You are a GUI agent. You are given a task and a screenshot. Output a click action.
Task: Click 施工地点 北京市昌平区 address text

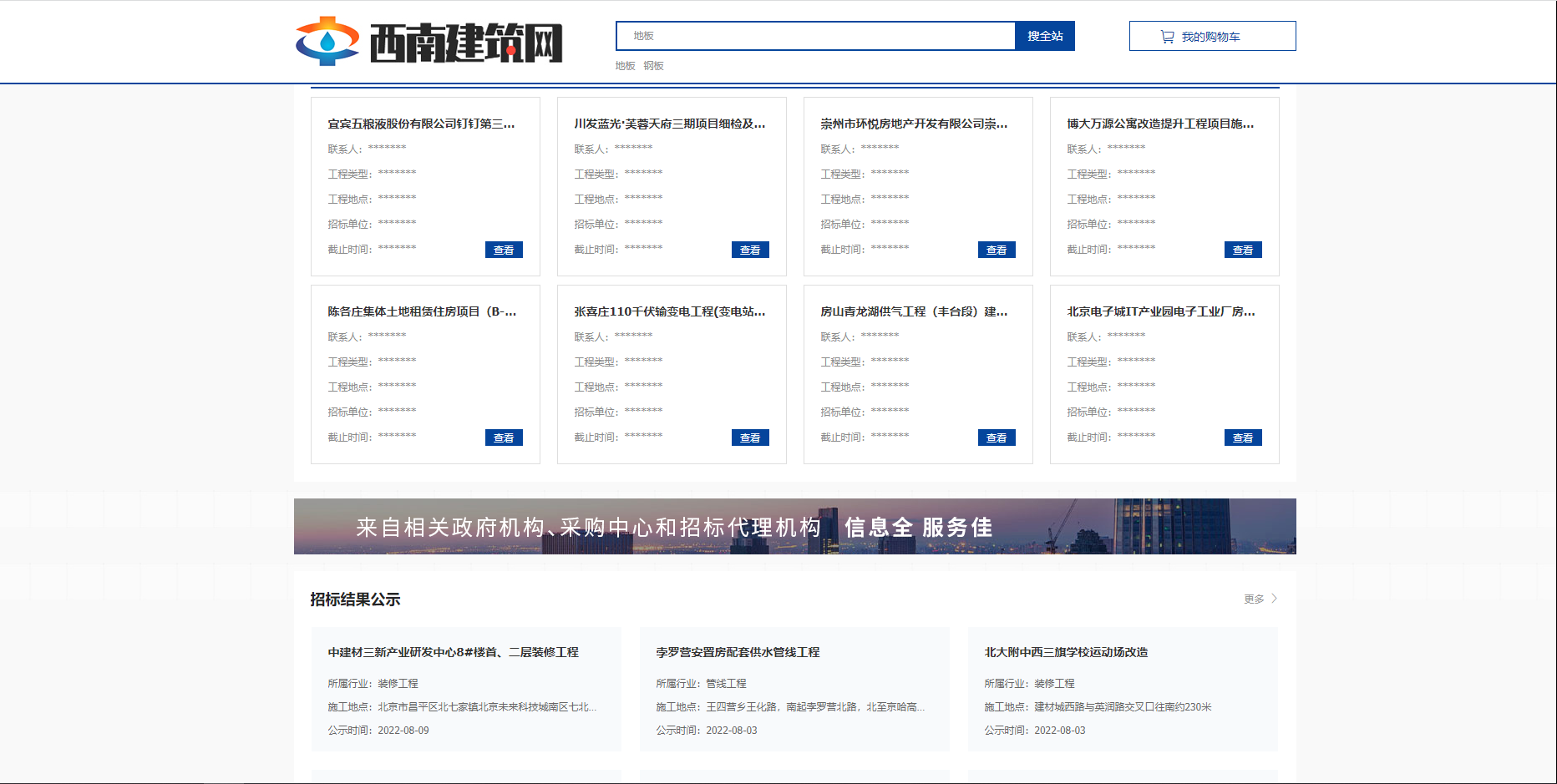462,707
